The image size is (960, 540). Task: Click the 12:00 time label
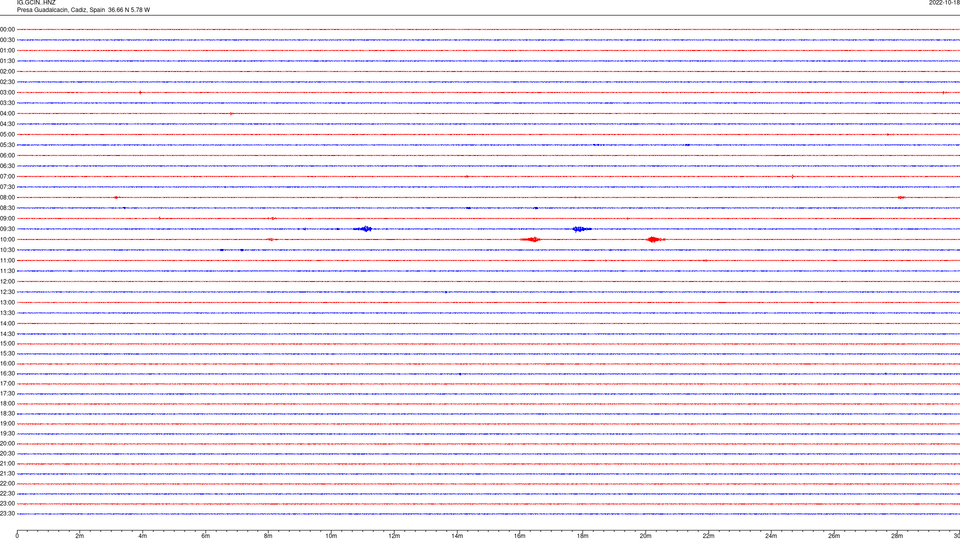coord(7,282)
